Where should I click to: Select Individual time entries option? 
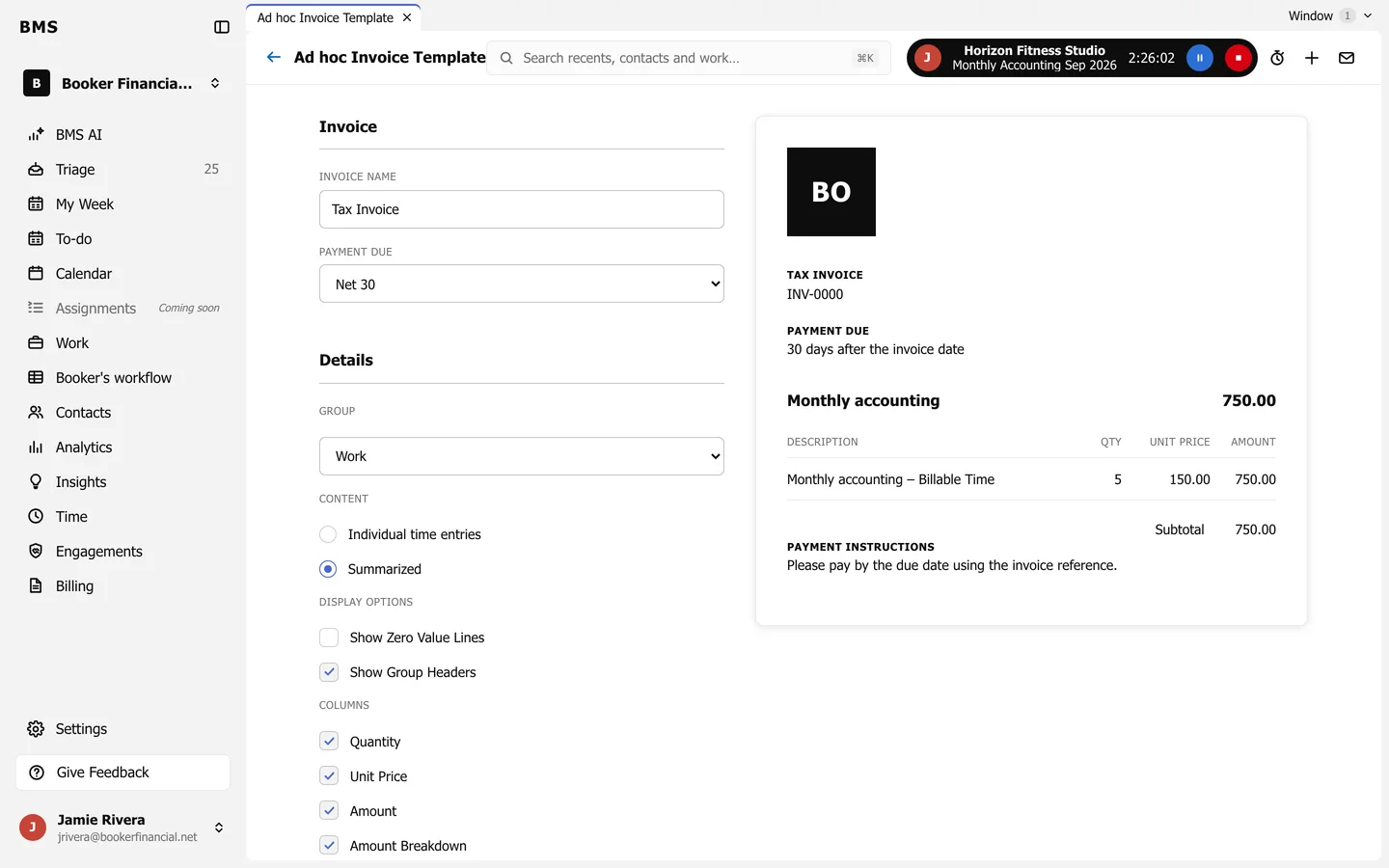(x=328, y=534)
